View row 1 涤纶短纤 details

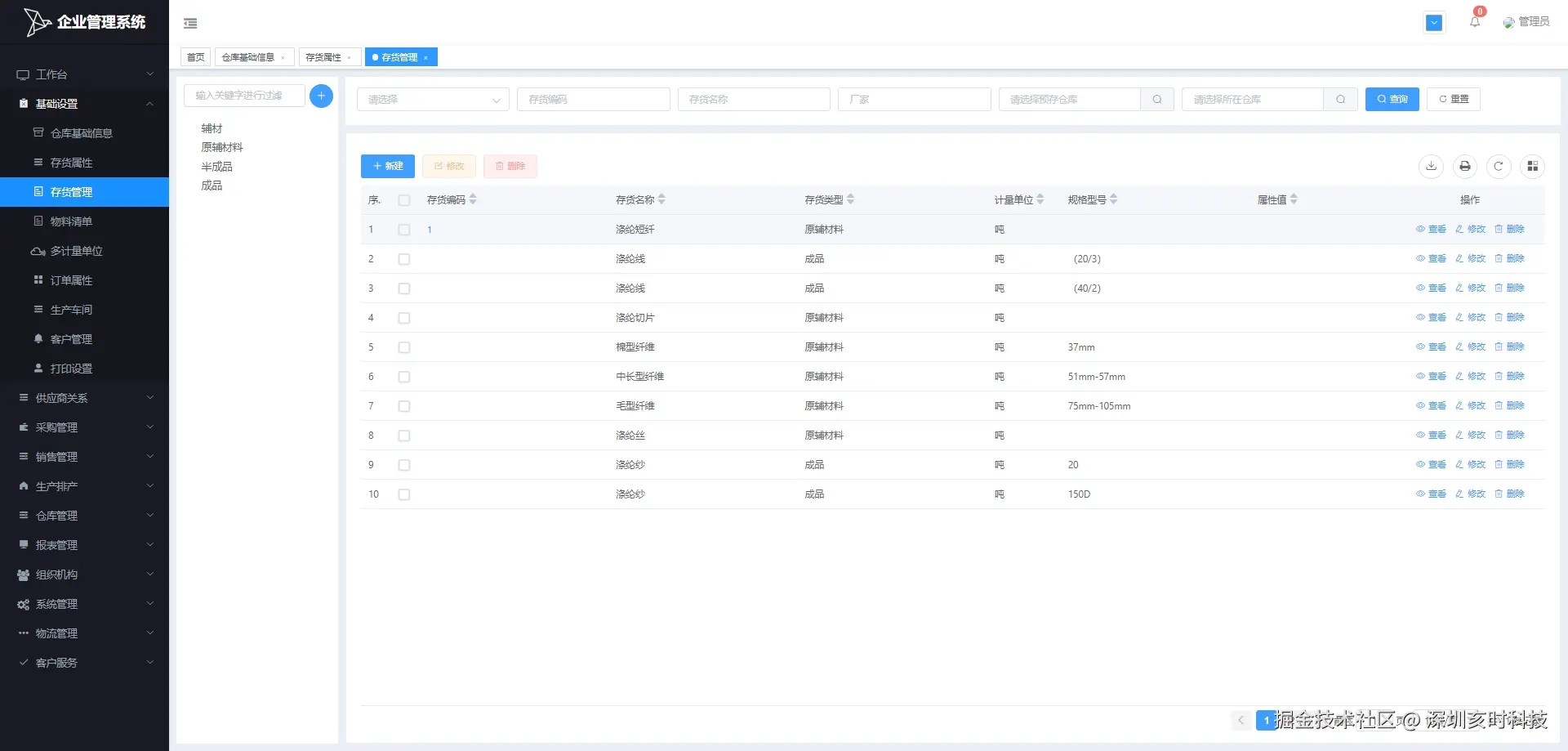tap(1431, 230)
